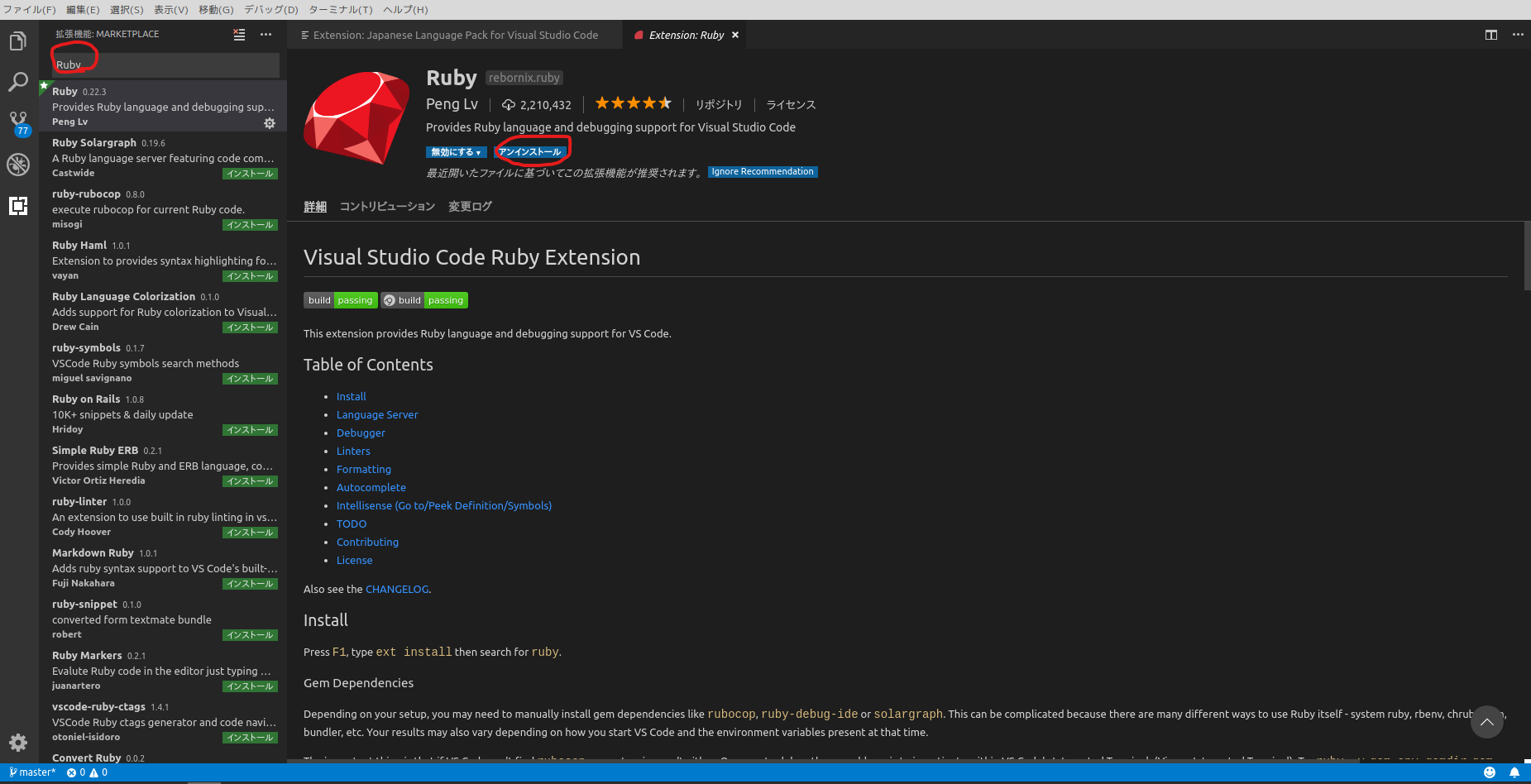Open the Search view in activity bar
The height and width of the screenshot is (784, 1531).
click(18, 82)
